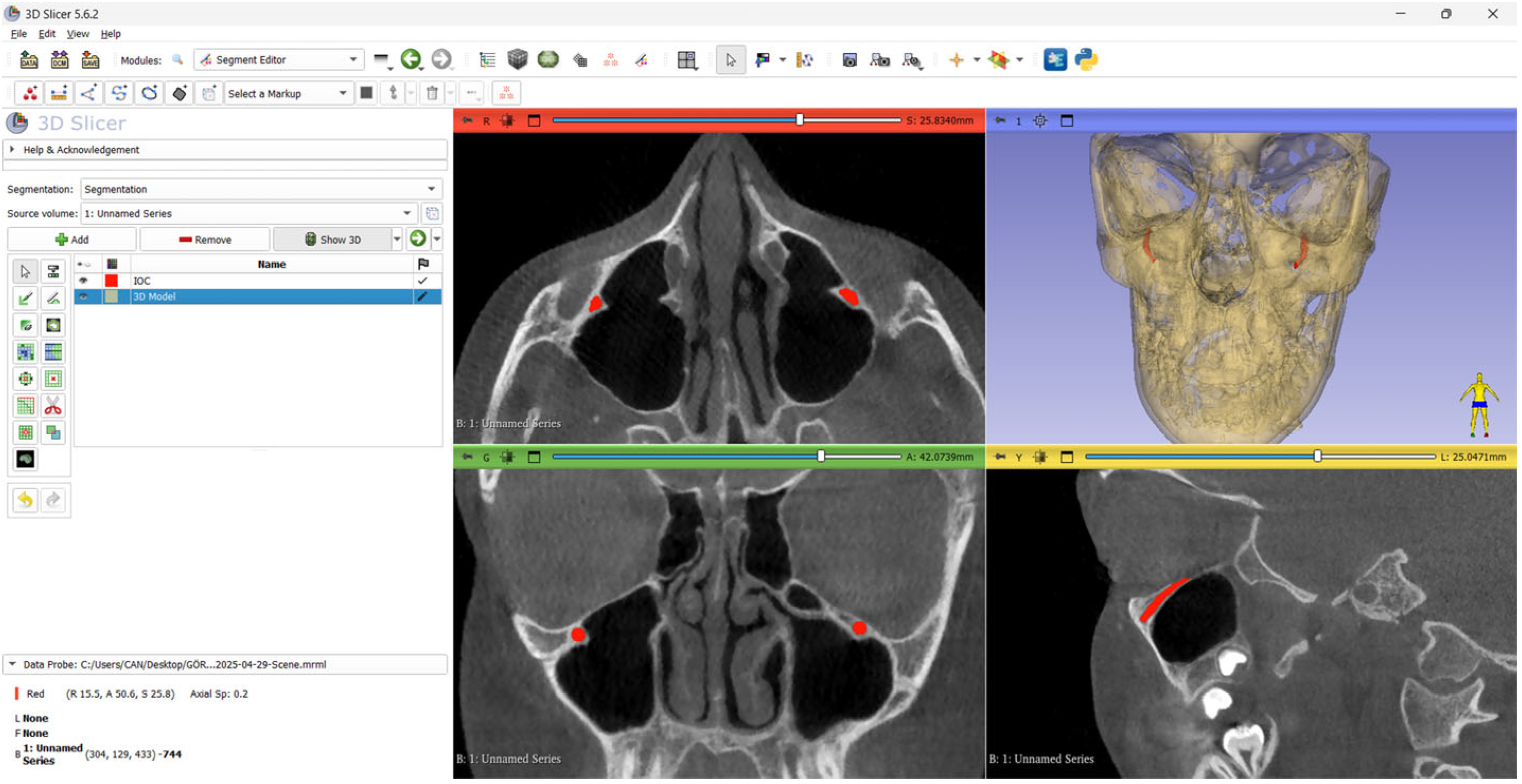Open the Select a Markup combo box
The width and height of the screenshot is (1522, 784).
point(288,94)
